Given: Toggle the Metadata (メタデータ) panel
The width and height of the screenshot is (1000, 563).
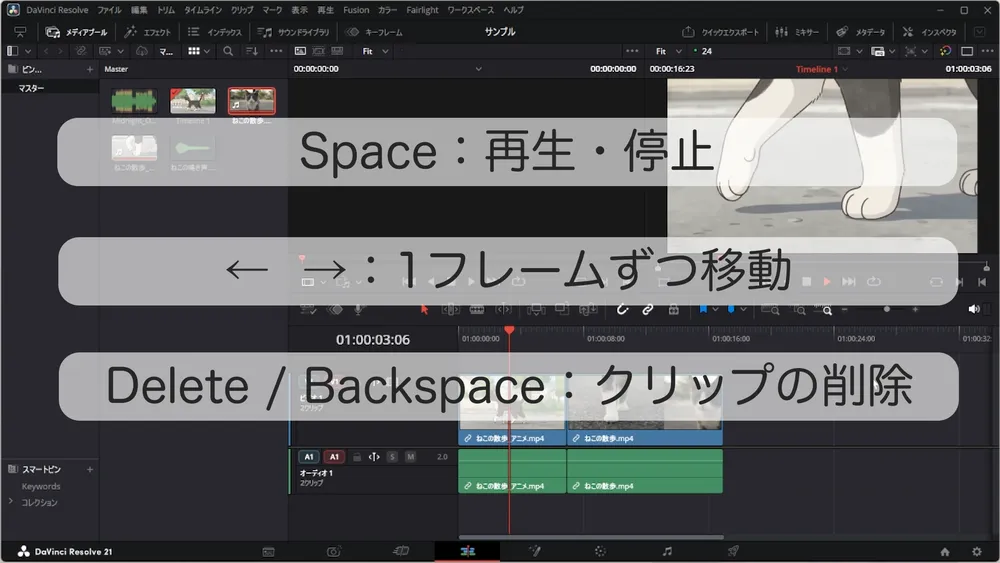Looking at the screenshot, I should tap(861, 32).
